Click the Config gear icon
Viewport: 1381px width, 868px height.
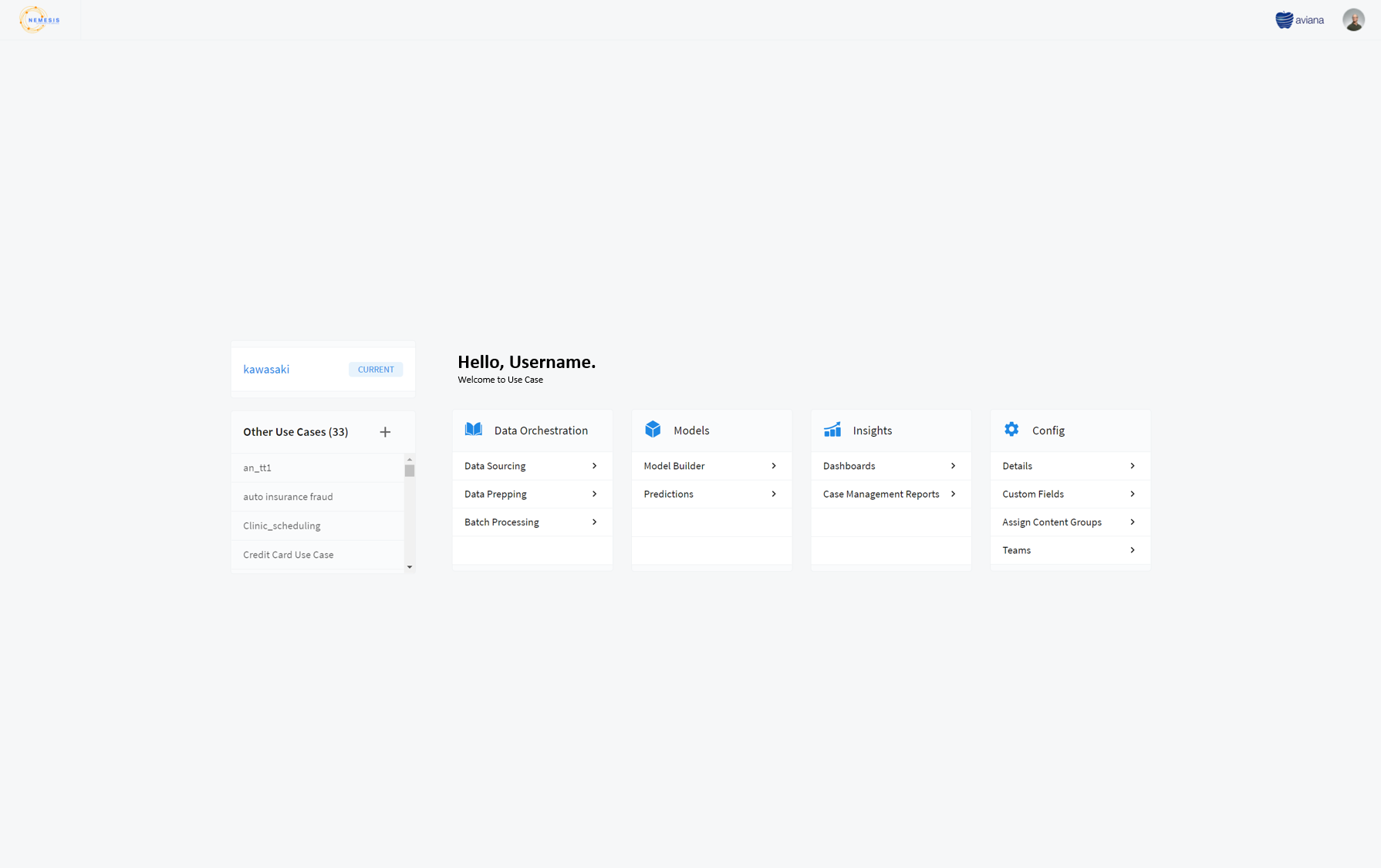pyautogui.click(x=1011, y=430)
